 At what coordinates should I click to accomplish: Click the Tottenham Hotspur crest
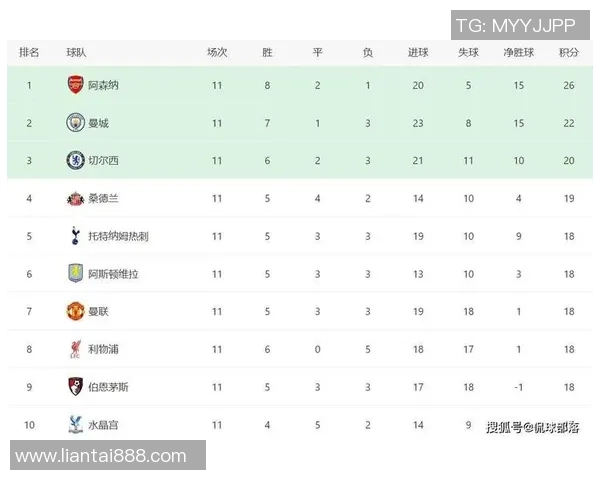(76, 236)
